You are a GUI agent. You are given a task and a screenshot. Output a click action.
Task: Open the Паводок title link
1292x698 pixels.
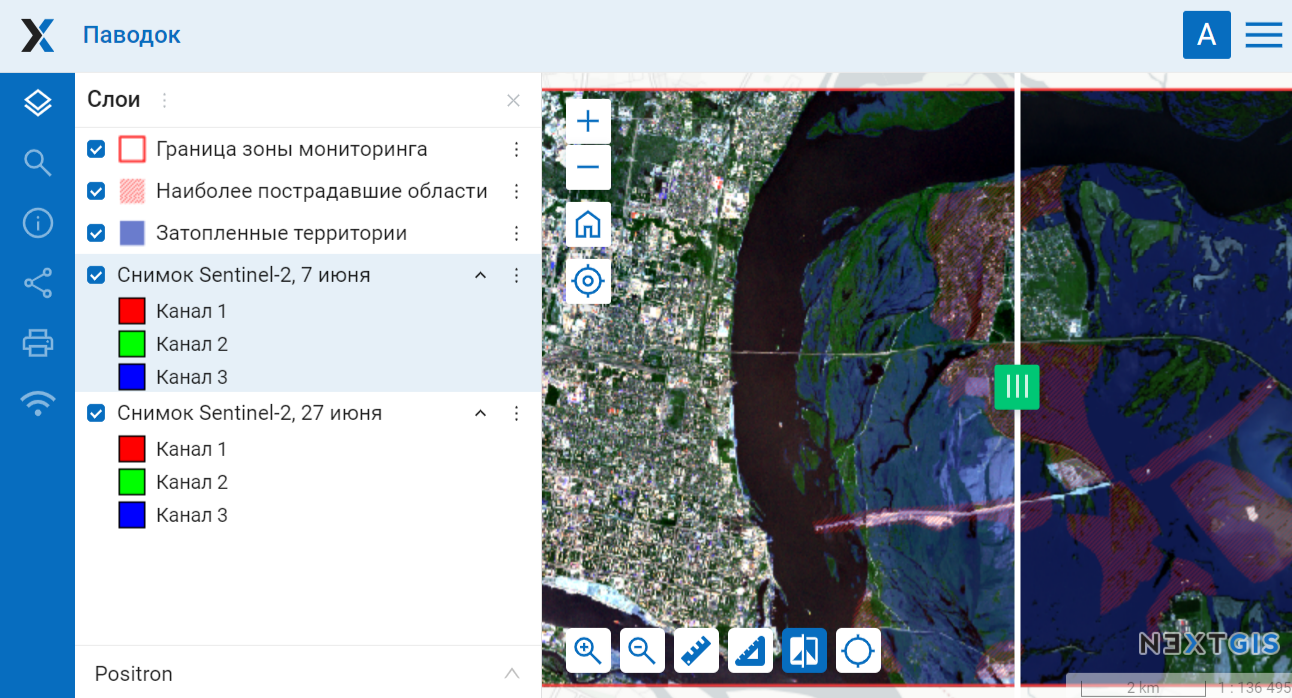click(x=131, y=34)
